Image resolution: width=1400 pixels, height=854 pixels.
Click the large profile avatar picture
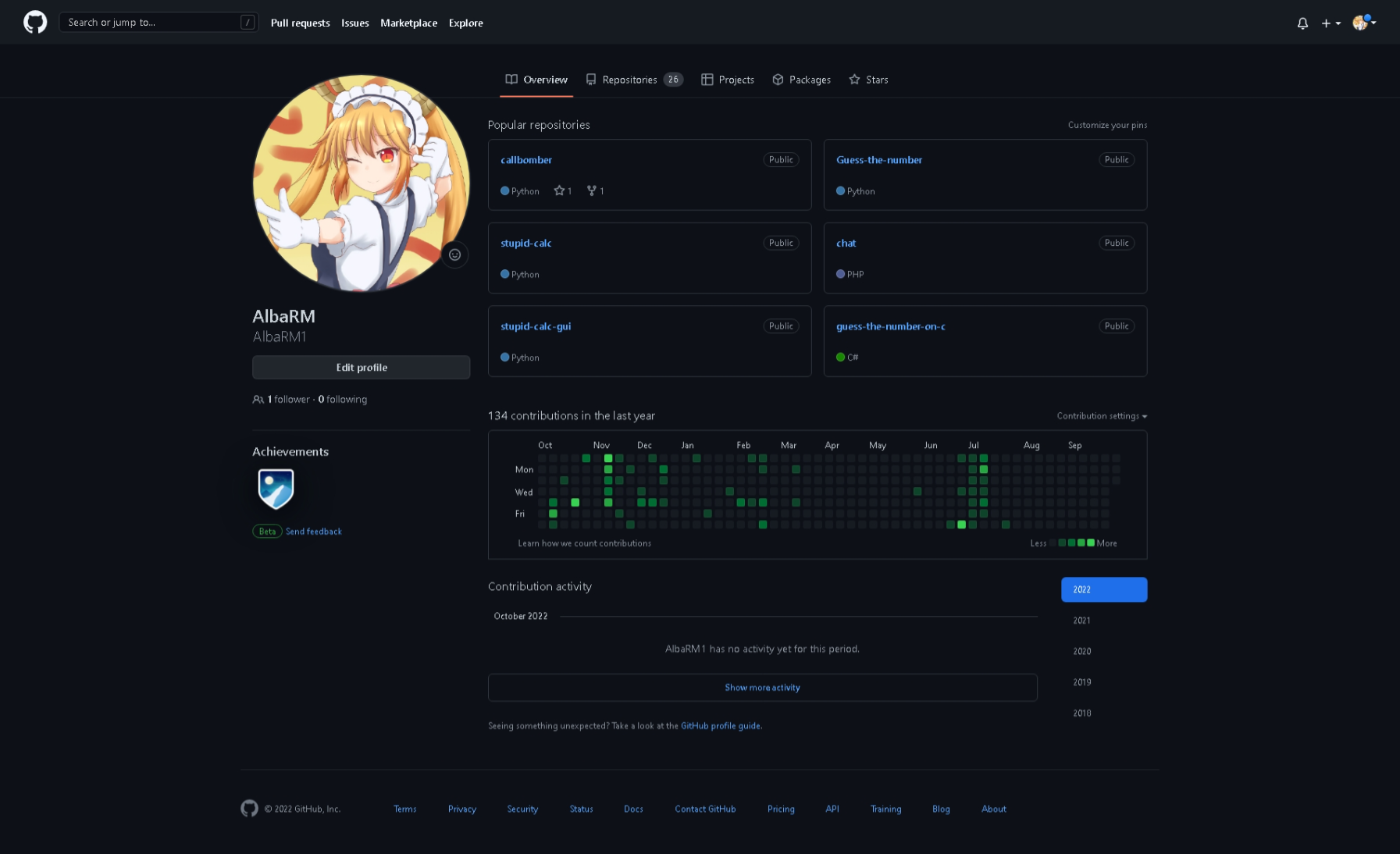point(362,183)
